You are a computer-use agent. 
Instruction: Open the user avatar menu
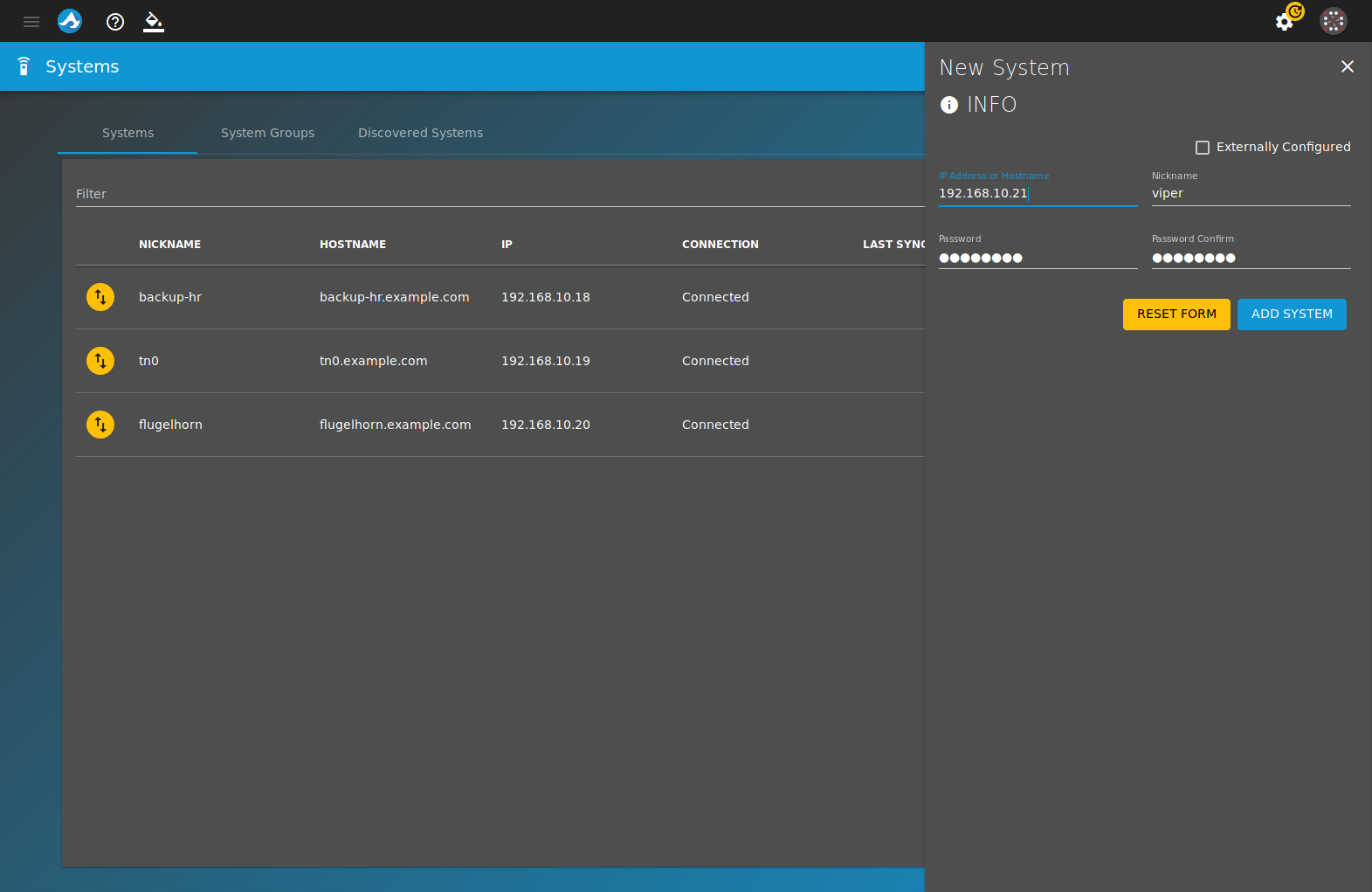[1334, 21]
